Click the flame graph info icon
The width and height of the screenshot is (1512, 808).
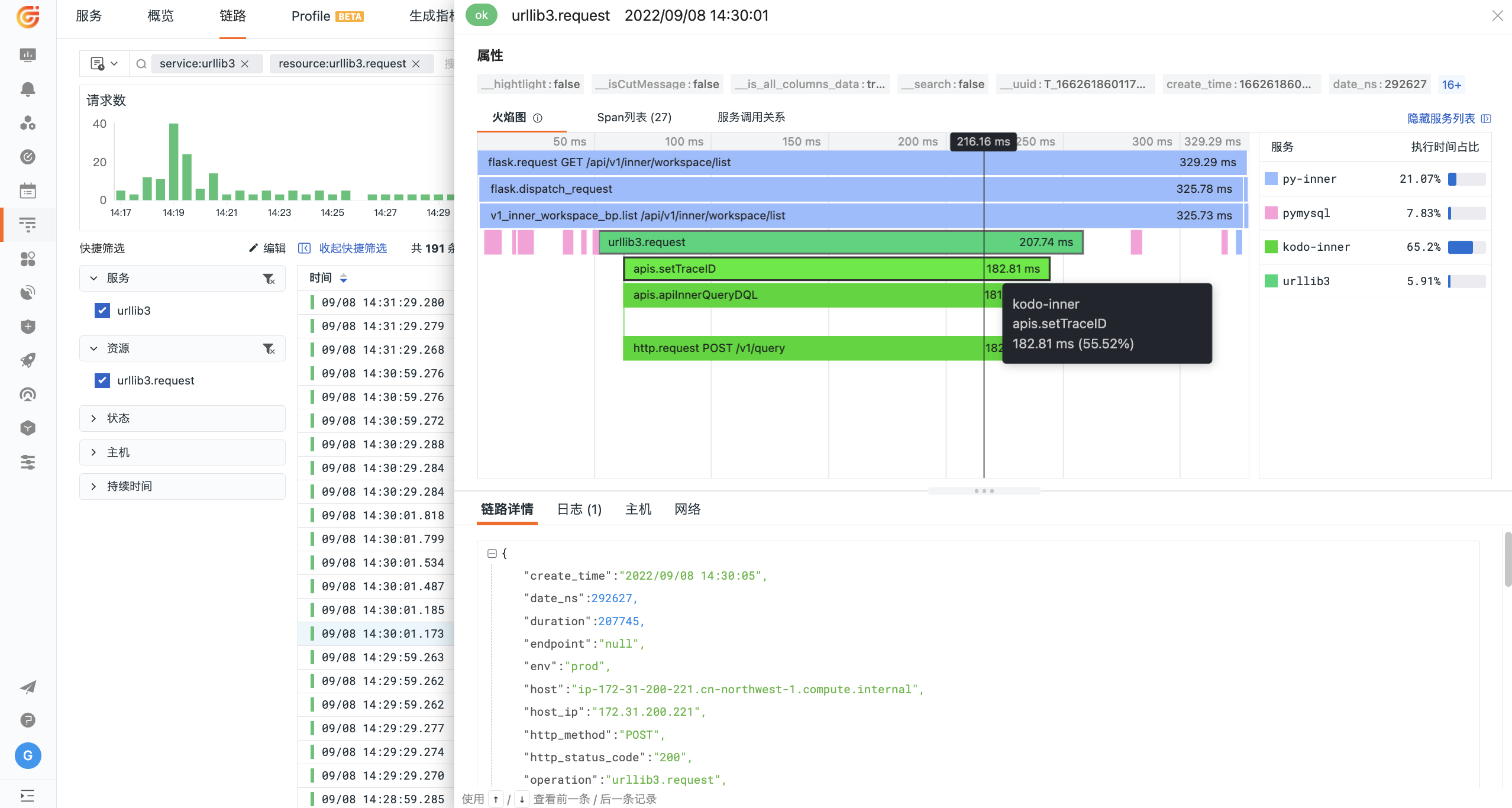click(x=538, y=118)
